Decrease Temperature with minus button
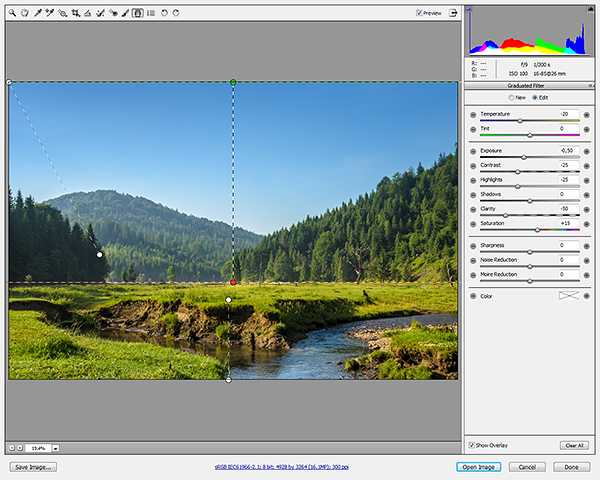The height and width of the screenshot is (480, 600). (473, 115)
